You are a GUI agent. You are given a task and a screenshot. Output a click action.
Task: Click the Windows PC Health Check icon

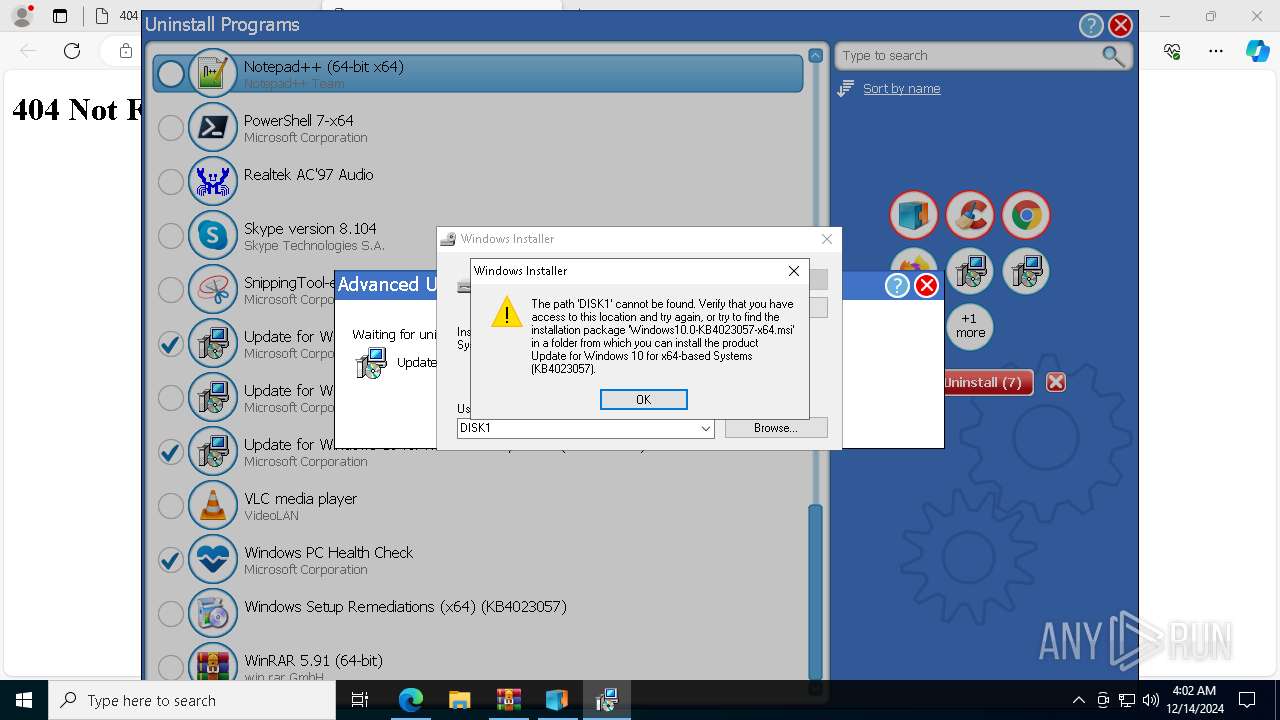(213, 559)
